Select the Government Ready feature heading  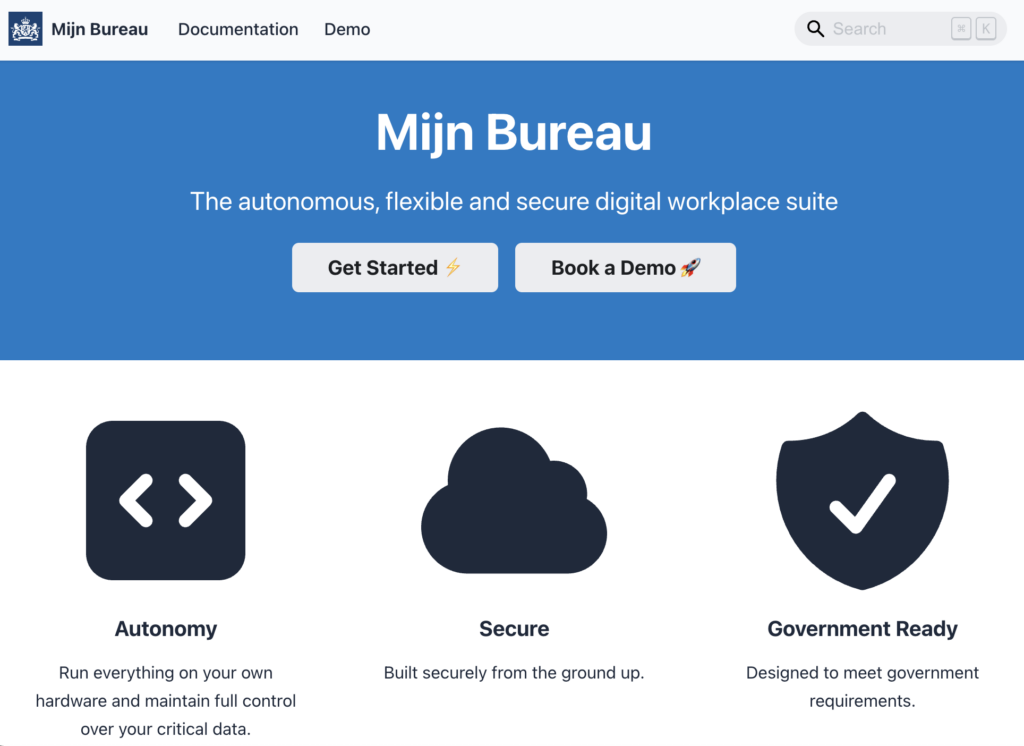862,629
